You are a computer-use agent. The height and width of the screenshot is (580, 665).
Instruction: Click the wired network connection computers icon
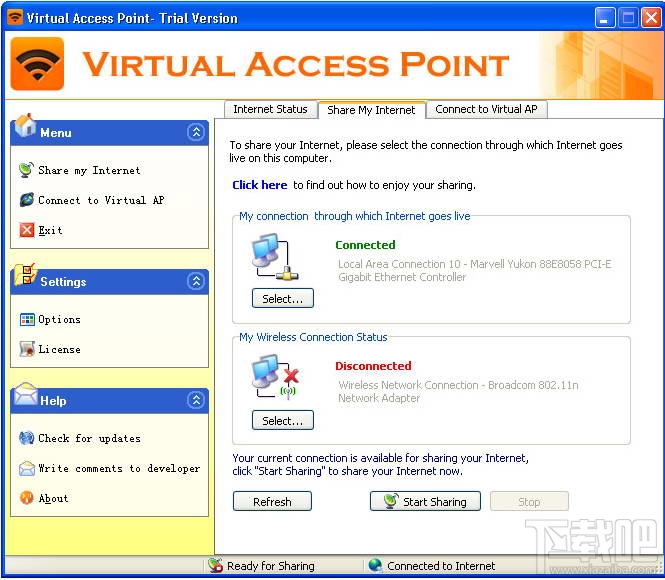[x=275, y=257]
